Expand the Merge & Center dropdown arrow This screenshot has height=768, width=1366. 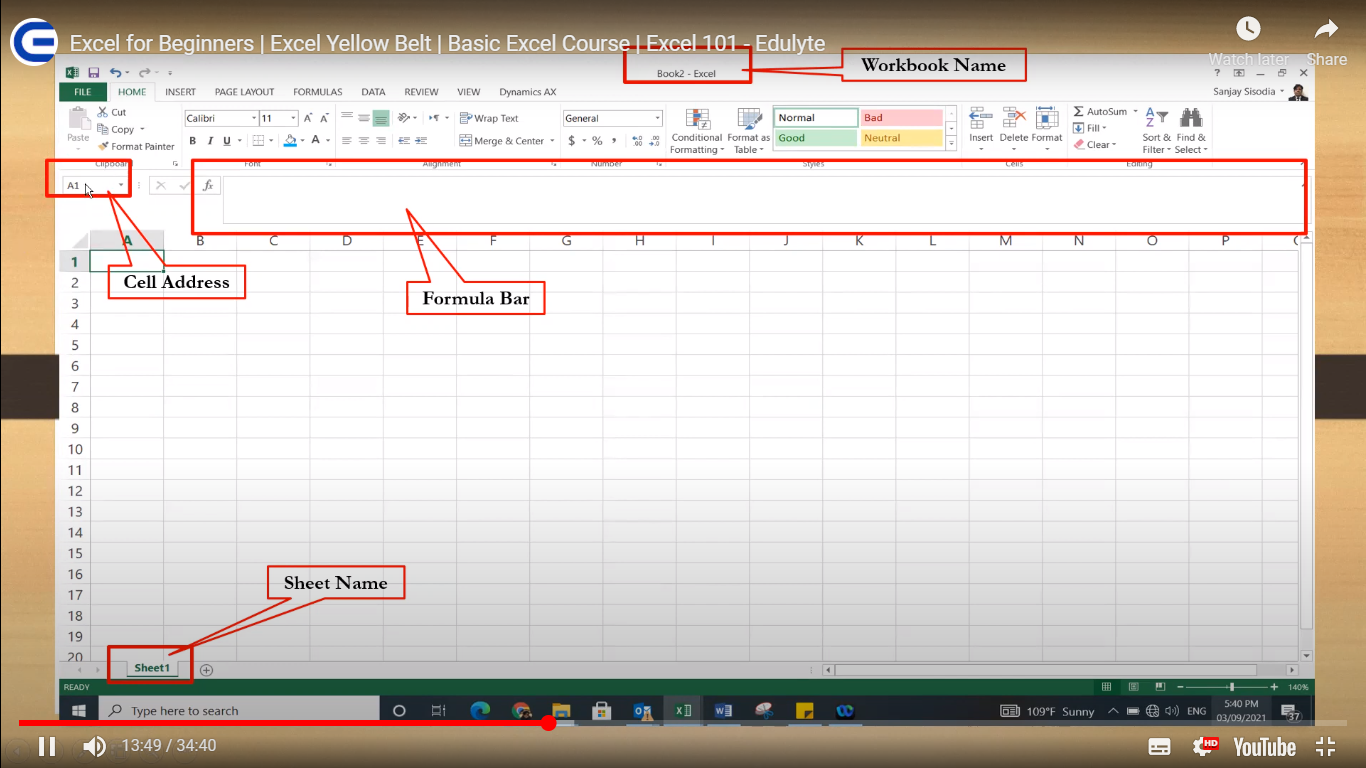tap(552, 141)
